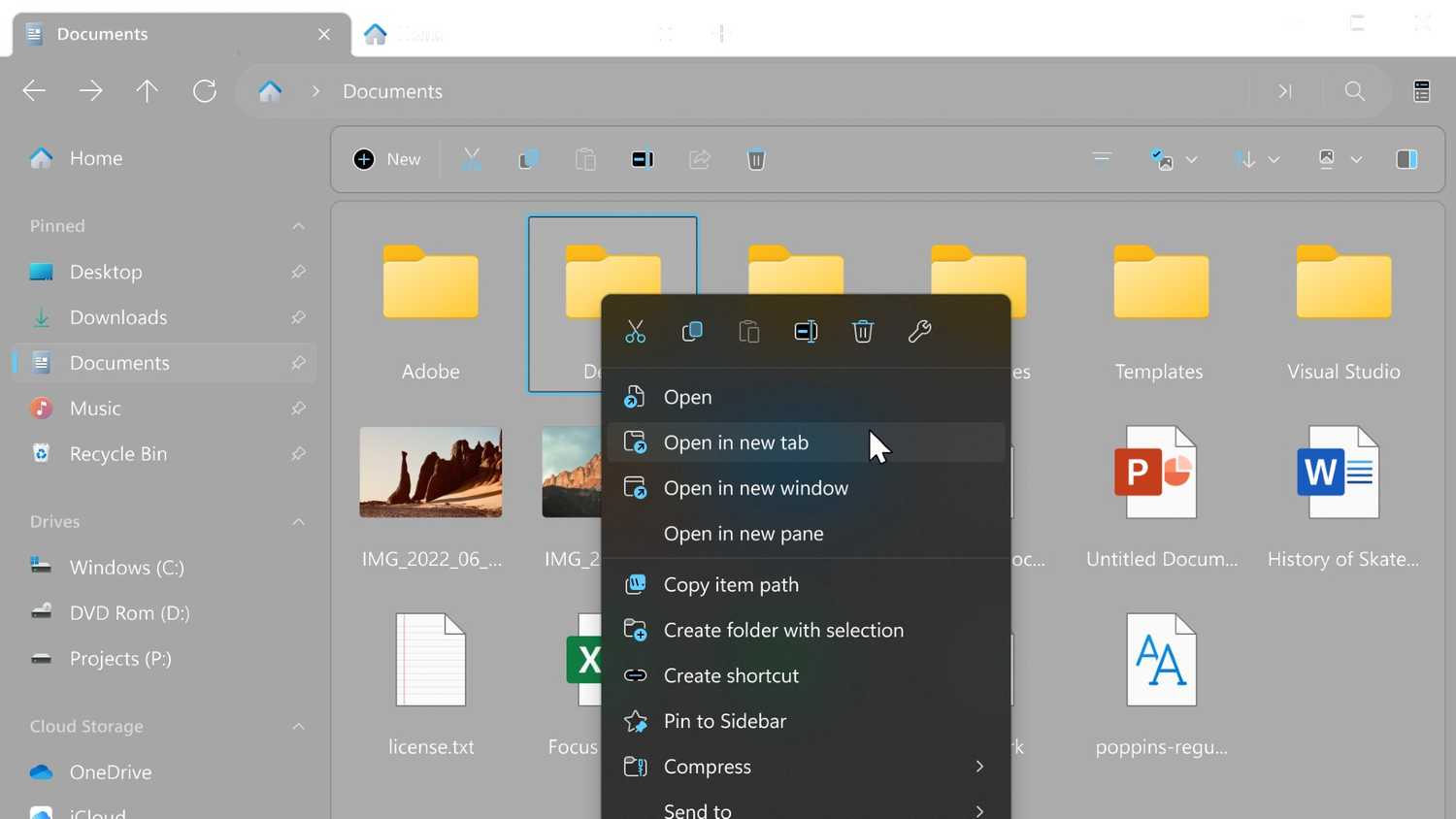Unpin Downloads from the sidebar
Viewport: 1456px width, 819px height.
(x=298, y=318)
